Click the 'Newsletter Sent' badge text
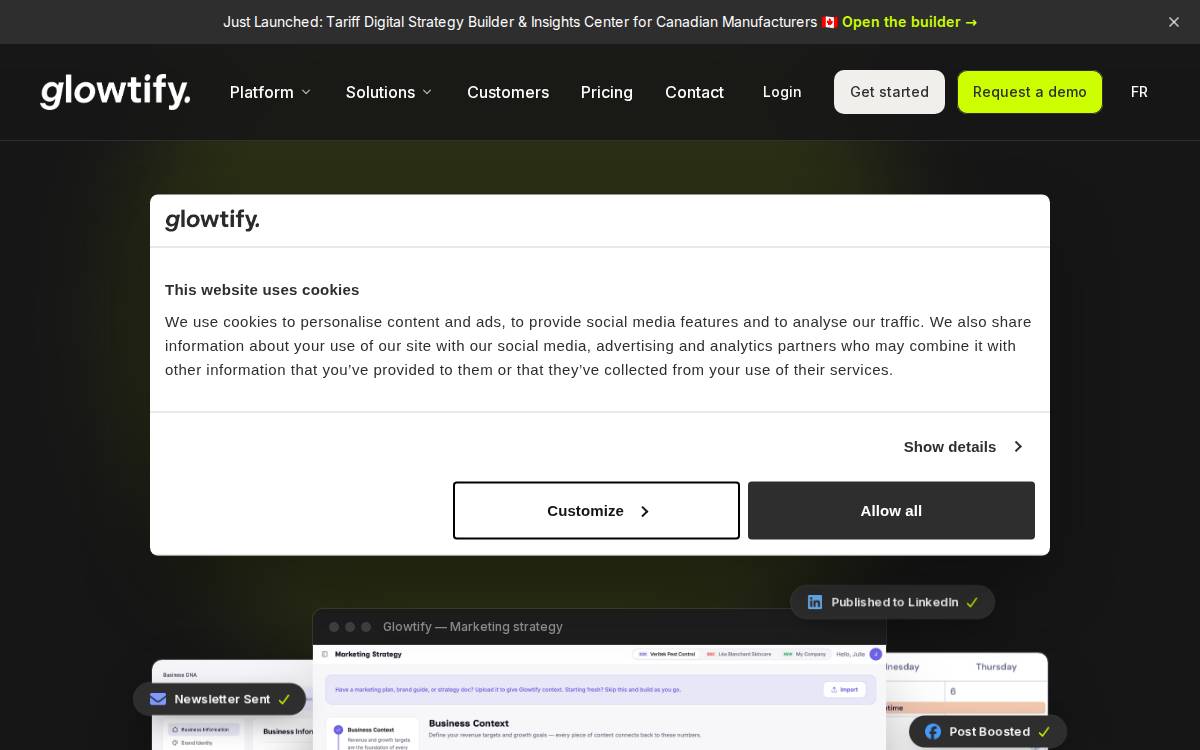 (222, 699)
